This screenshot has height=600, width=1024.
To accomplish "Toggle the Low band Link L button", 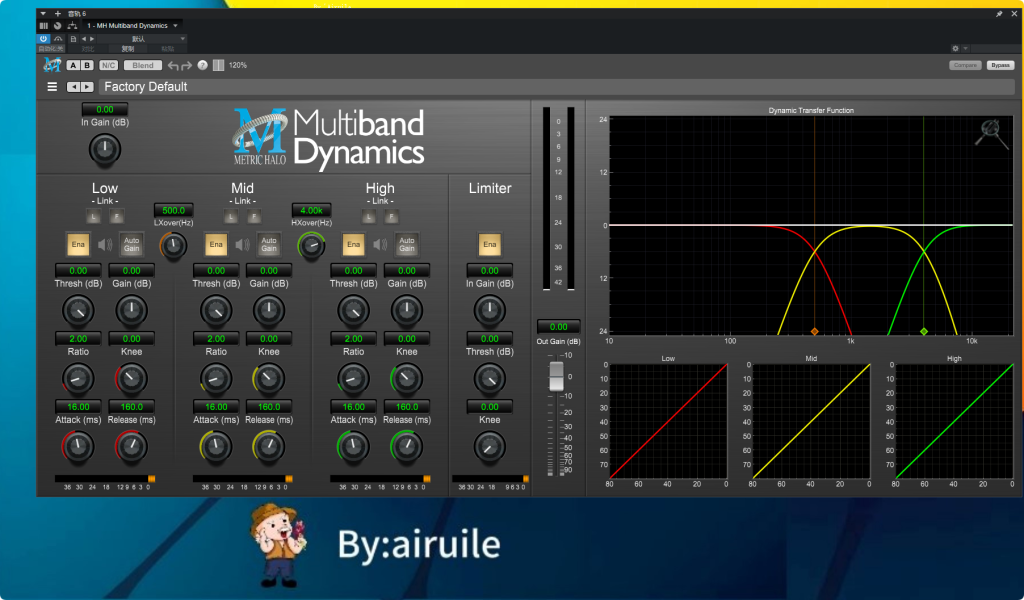I will [x=93, y=216].
